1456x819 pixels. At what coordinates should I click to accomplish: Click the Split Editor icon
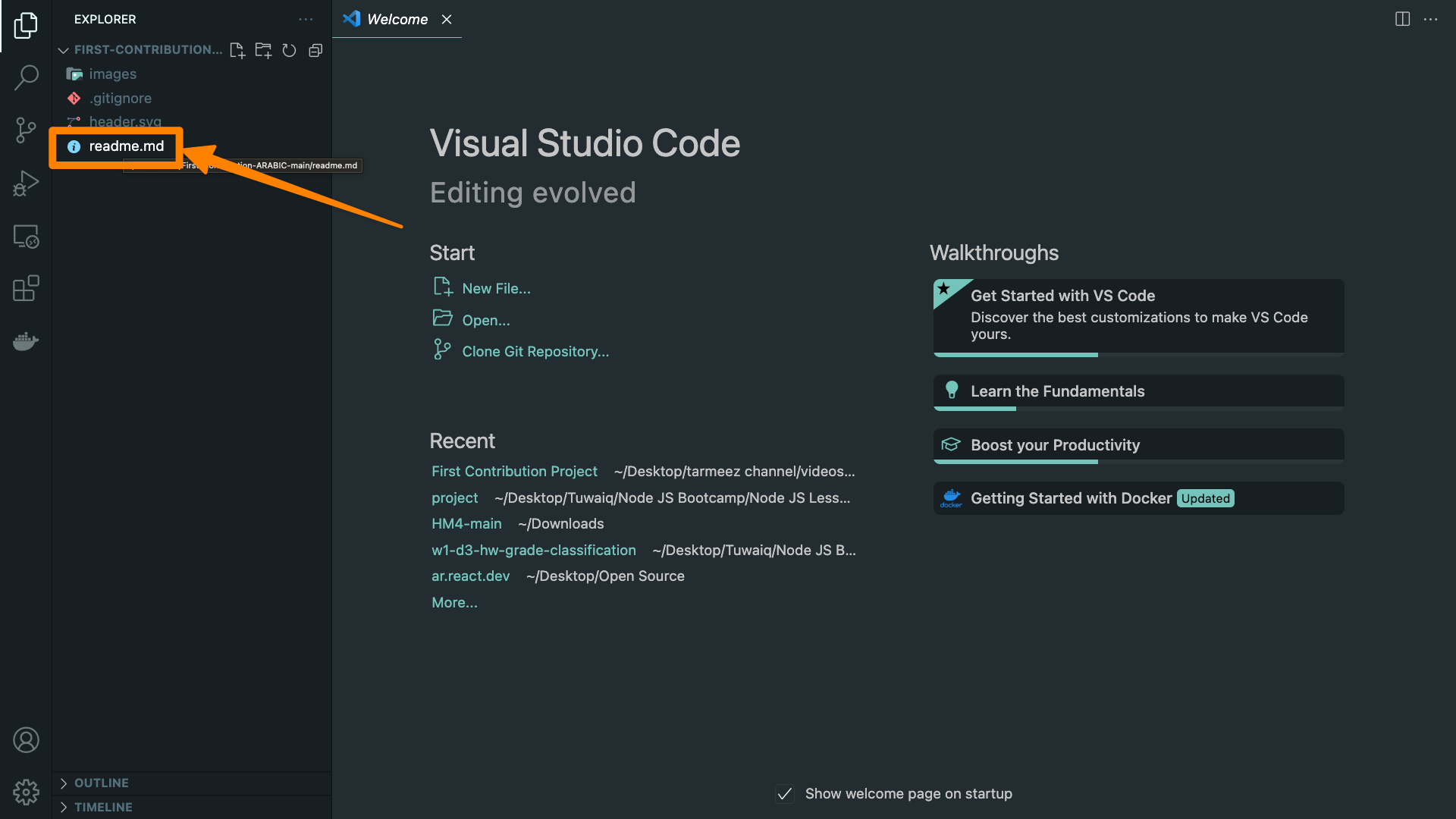tap(1402, 19)
